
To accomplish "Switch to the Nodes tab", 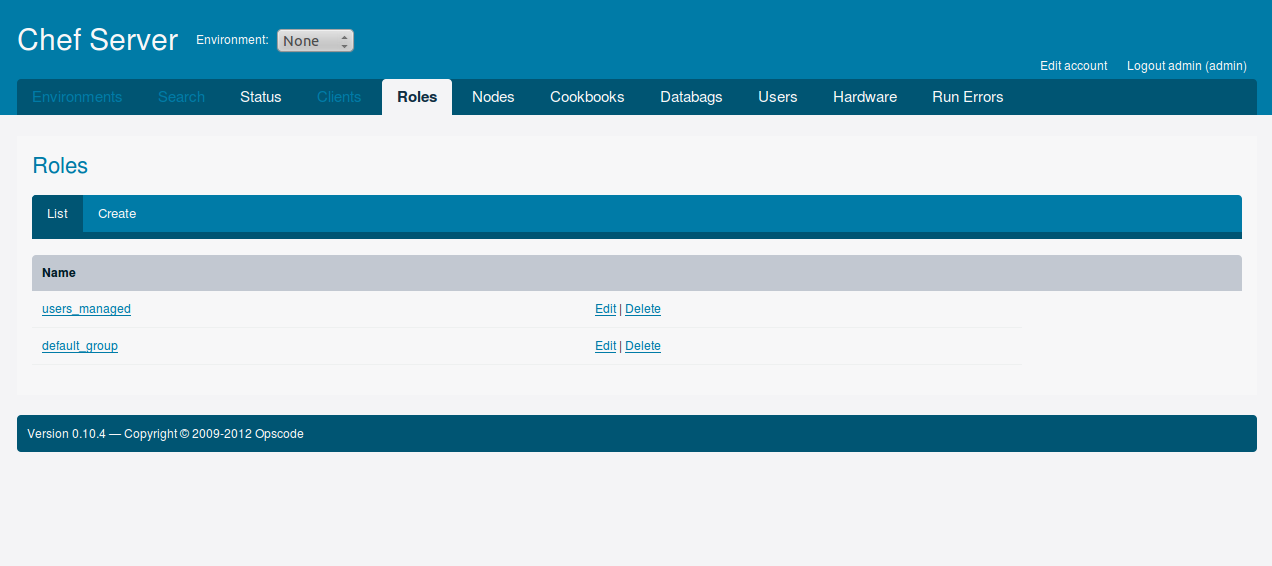I will coord(493,97).
